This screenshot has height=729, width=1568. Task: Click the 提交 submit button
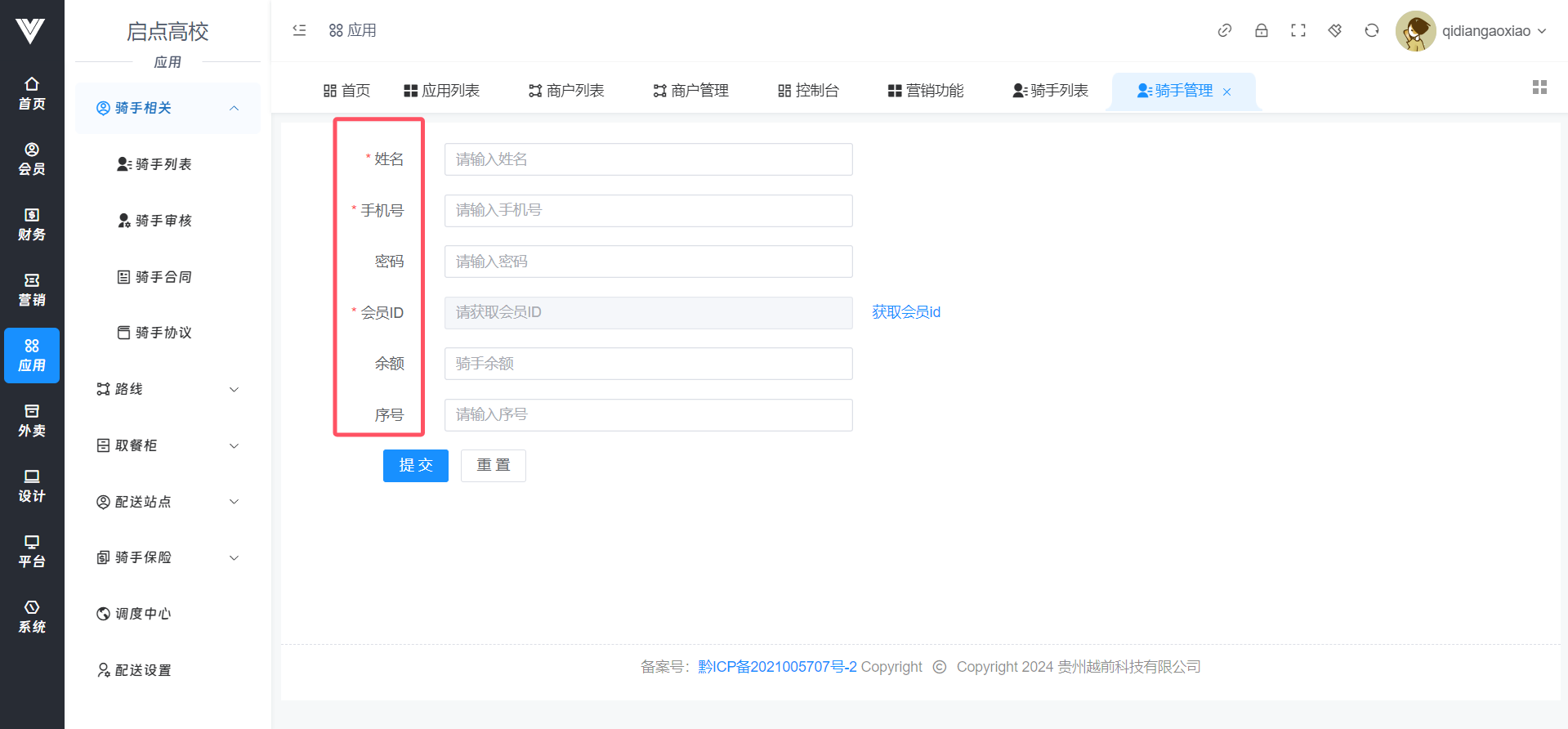(415, 466)
